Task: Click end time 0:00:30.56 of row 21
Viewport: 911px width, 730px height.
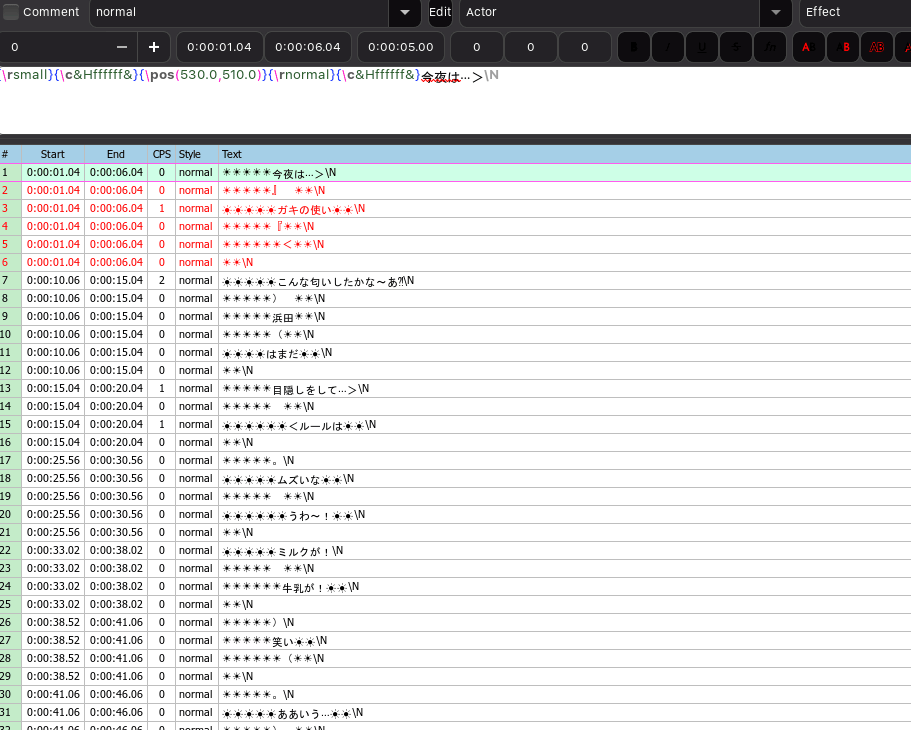Action: point(116,532)
